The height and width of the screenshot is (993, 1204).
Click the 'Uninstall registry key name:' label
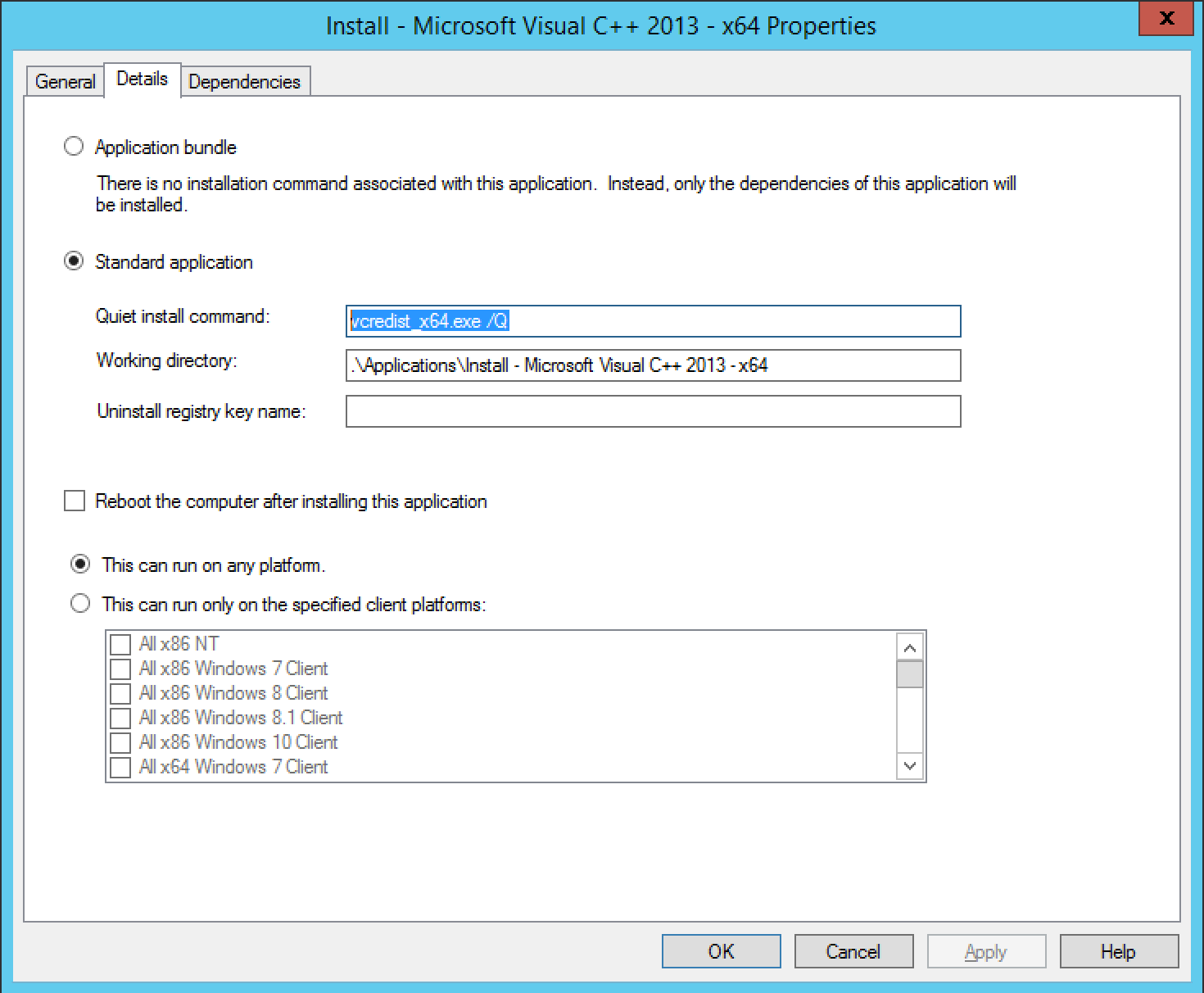coord(201,411)
